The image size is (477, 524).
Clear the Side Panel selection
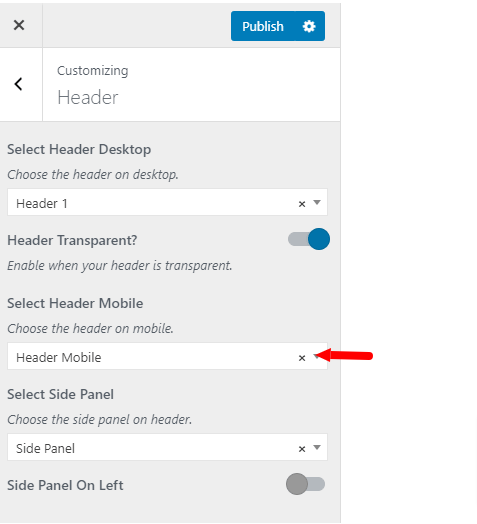(302, 448)
